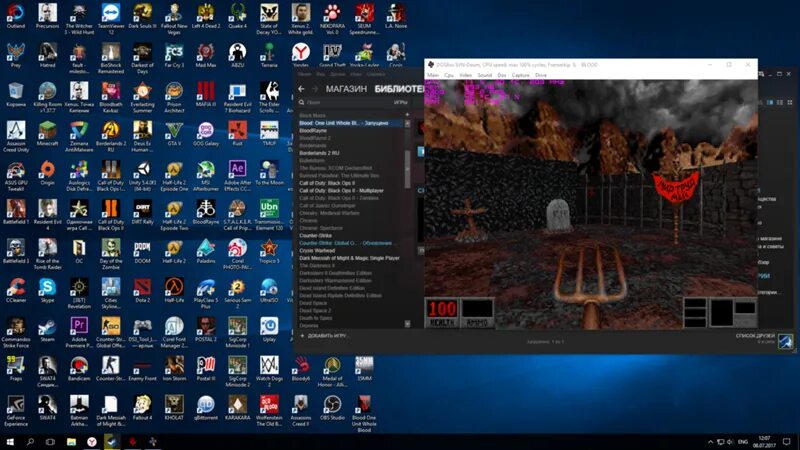Open the Uplay desktop icon
The width and height of the screenshot is (800, 450).
[x=269, y=330]
